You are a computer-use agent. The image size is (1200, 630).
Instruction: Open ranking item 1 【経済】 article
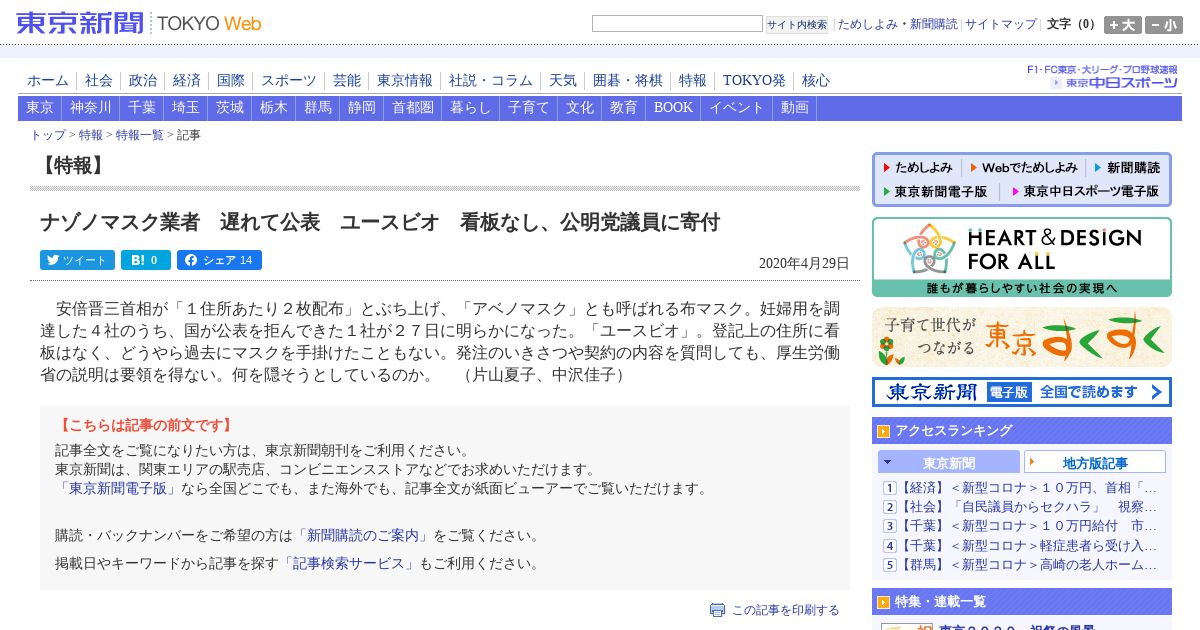1028,488
